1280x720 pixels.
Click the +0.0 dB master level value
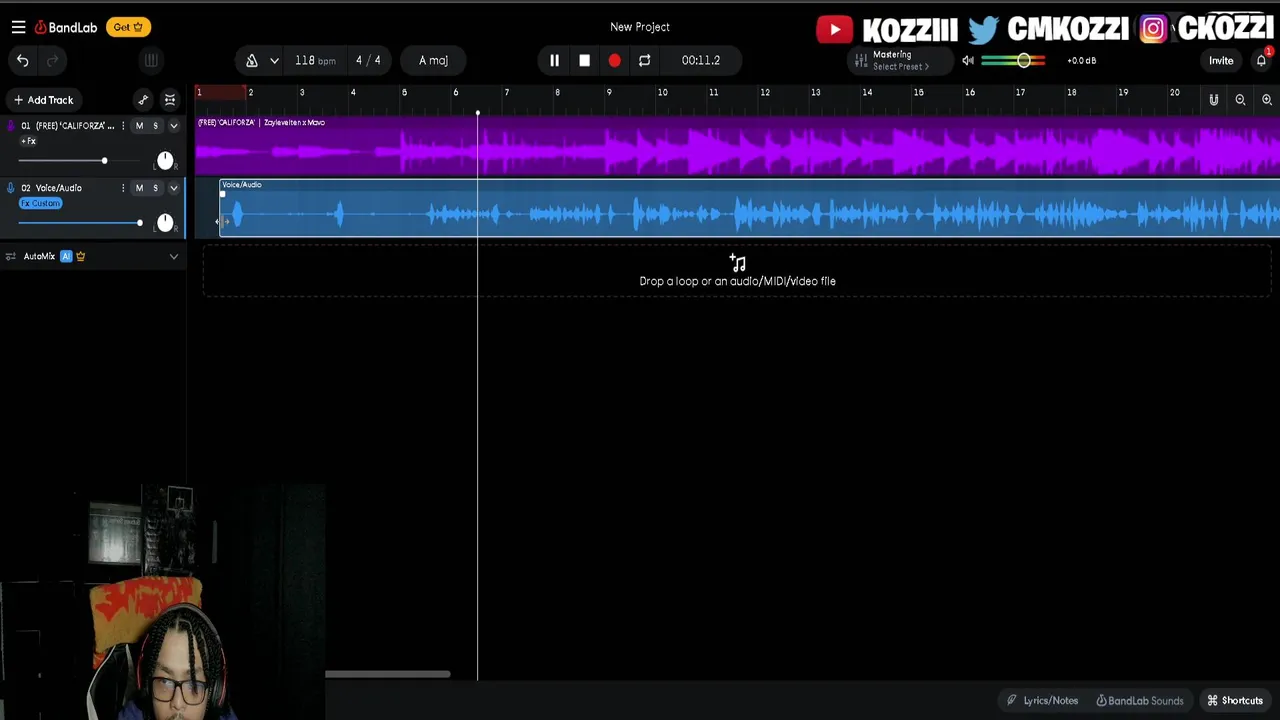[x=1081, y=60]
